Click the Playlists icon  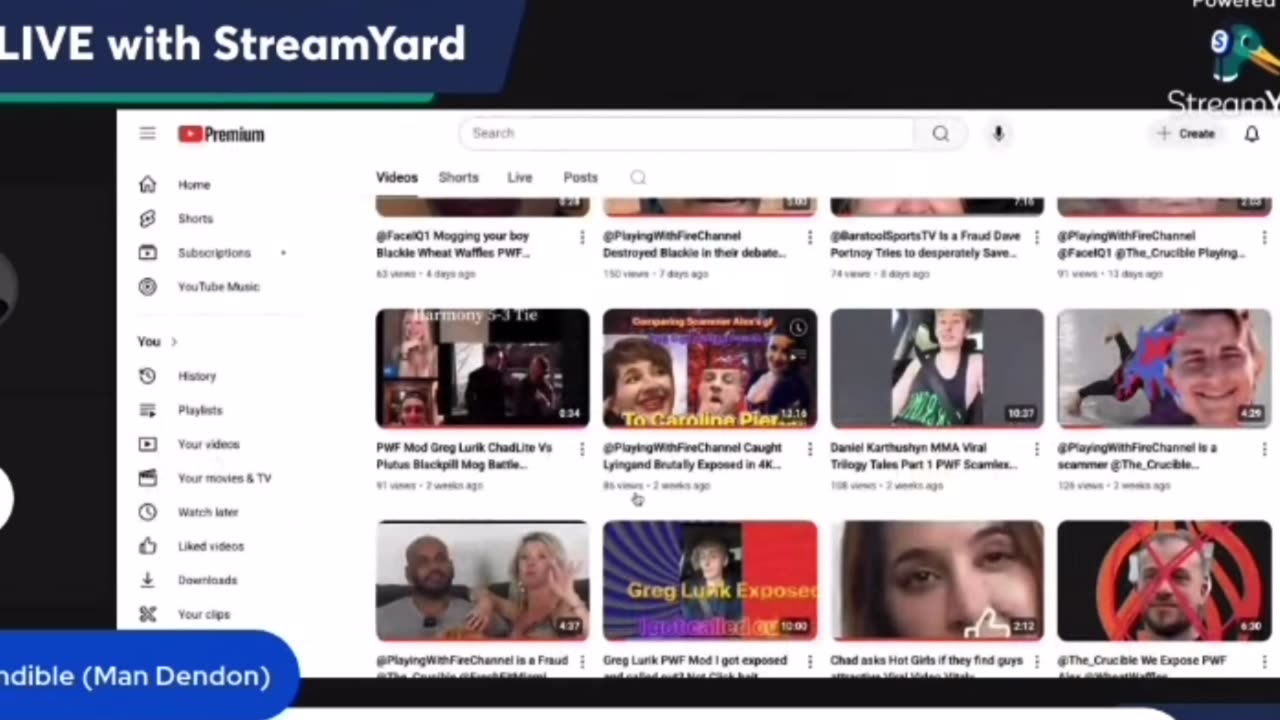coord(148,410)
